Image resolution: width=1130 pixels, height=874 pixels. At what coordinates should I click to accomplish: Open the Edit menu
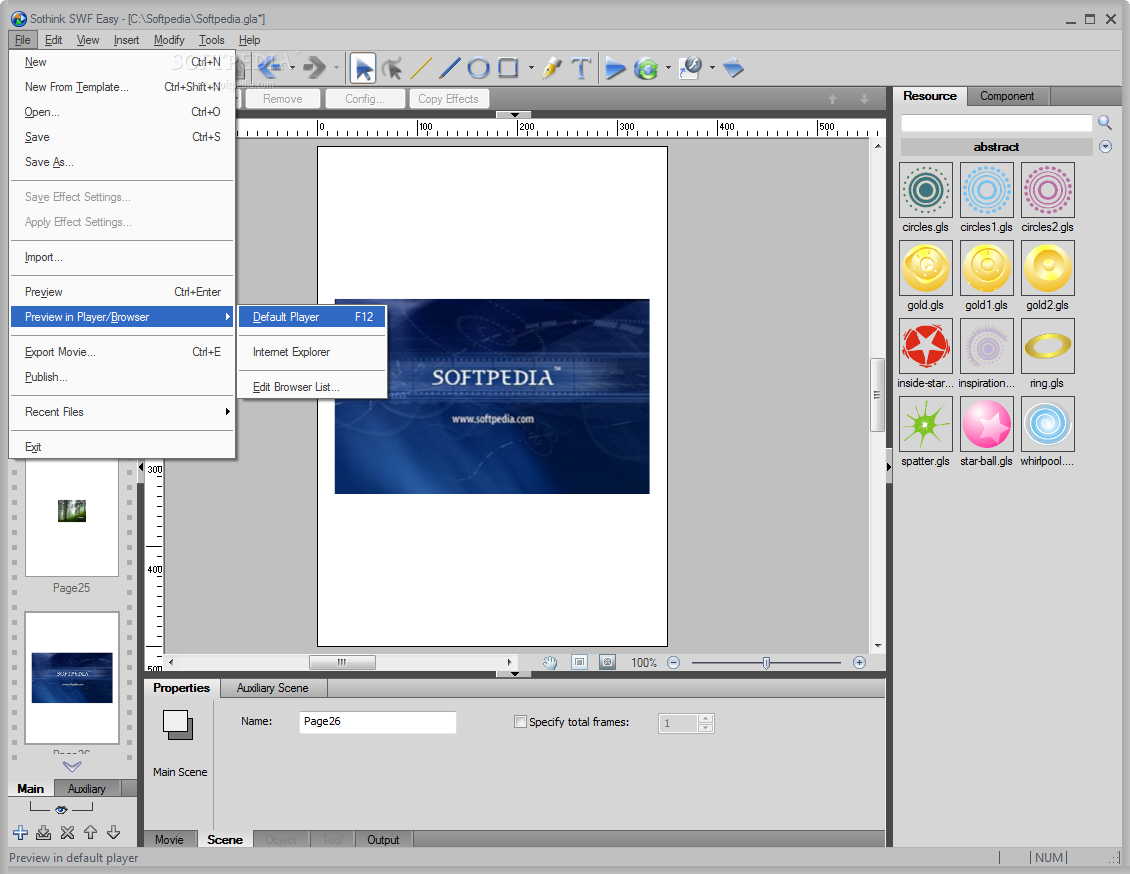point(53,40)
